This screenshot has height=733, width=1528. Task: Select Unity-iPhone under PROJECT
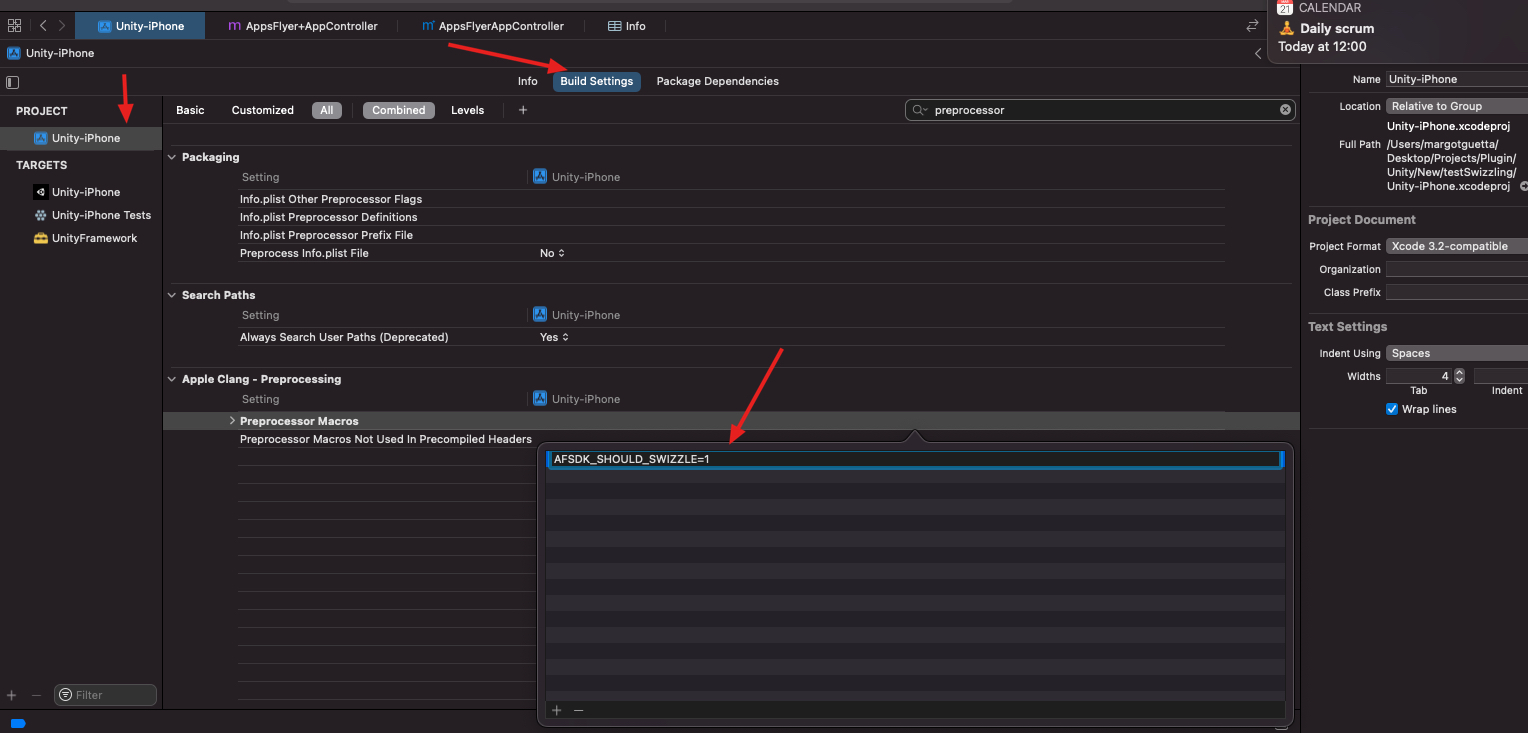tap(80, 138)
